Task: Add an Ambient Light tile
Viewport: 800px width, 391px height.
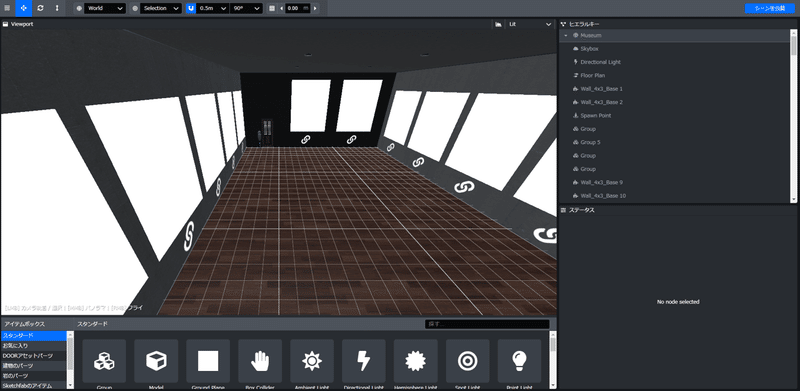Action: [x=312, y=361]
